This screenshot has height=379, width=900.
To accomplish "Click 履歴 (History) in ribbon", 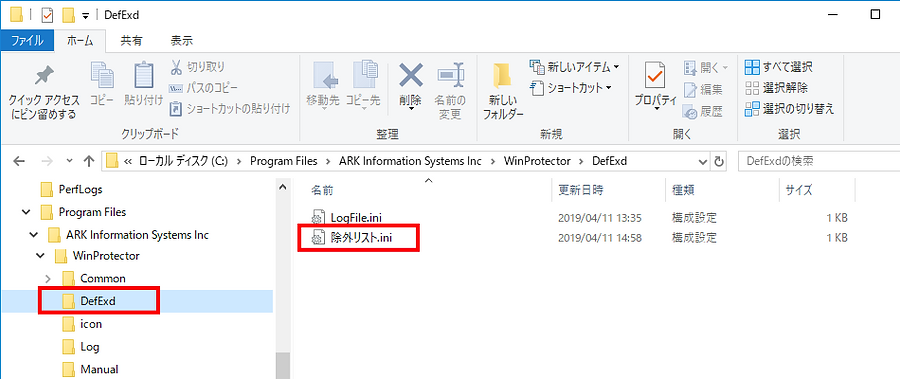I will [704, 111].
